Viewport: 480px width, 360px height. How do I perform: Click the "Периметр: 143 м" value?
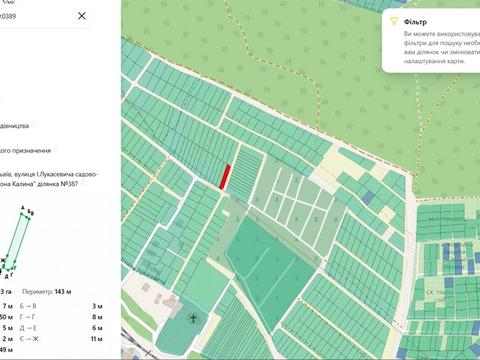coord(46,292)
